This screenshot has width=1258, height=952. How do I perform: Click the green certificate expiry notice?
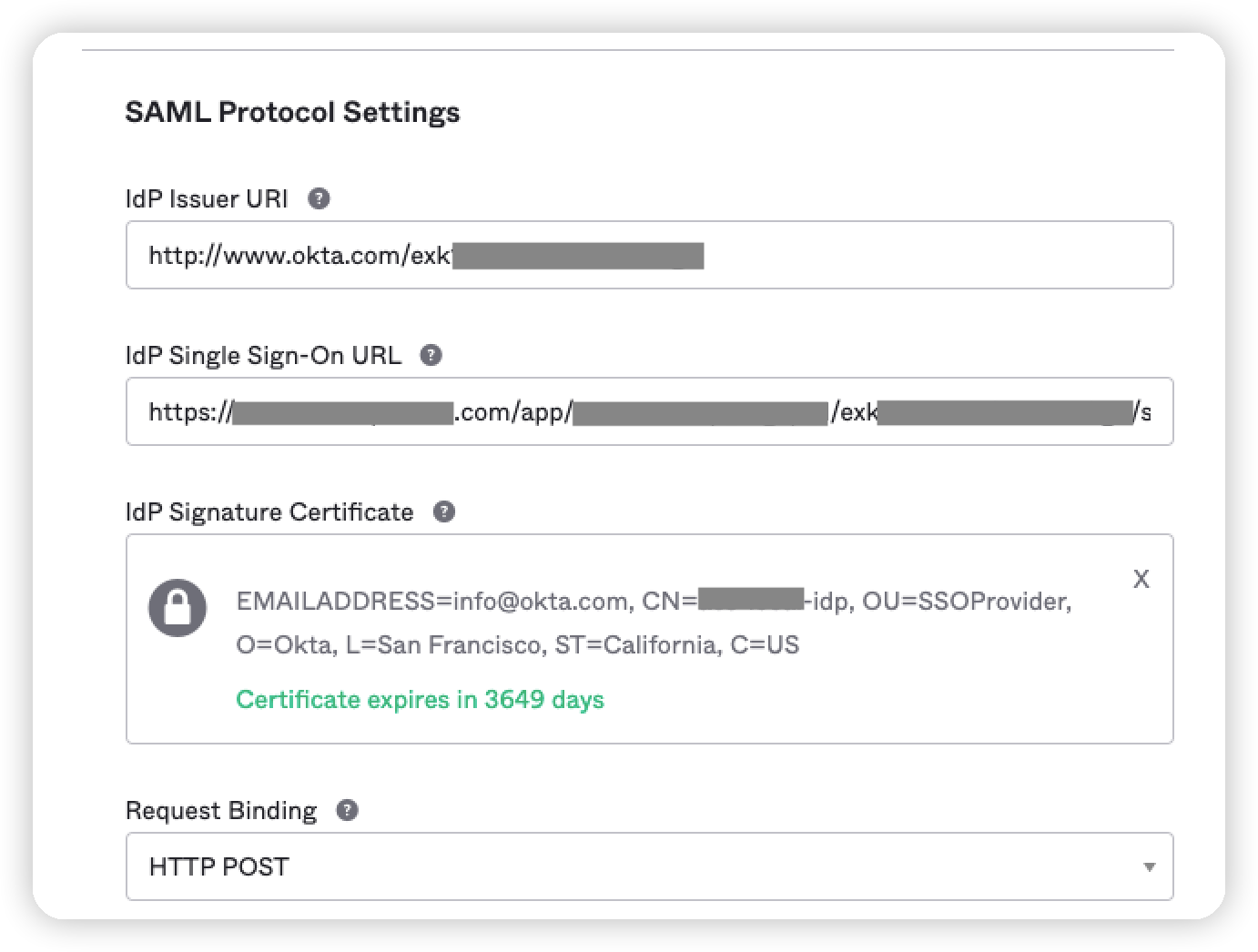420,699
